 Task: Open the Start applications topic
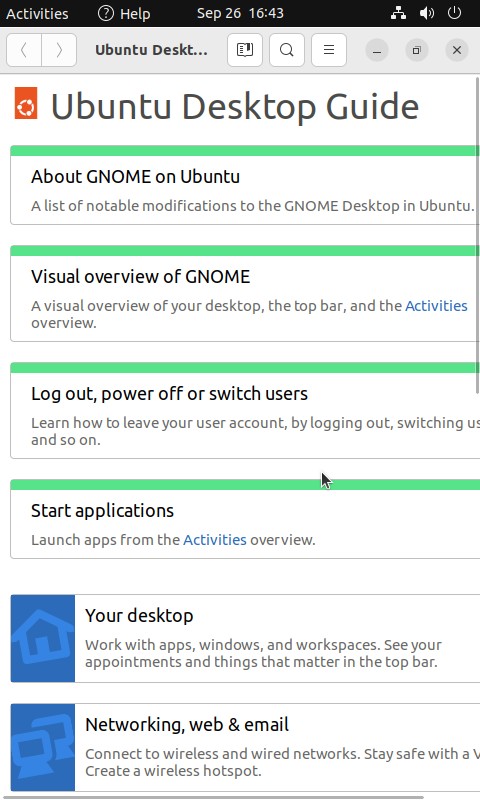coord(103,511)
